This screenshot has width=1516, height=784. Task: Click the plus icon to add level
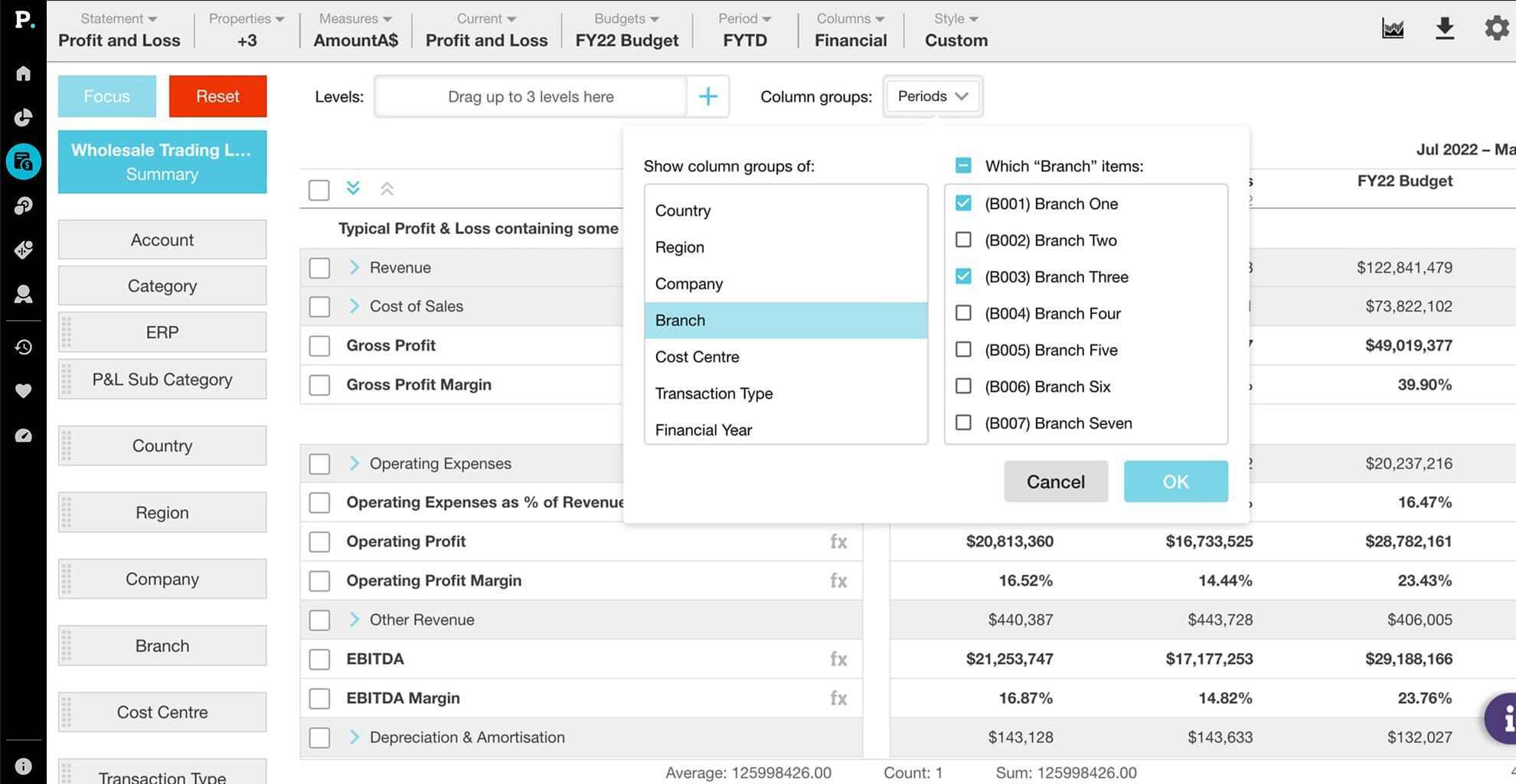pos(708,96)
